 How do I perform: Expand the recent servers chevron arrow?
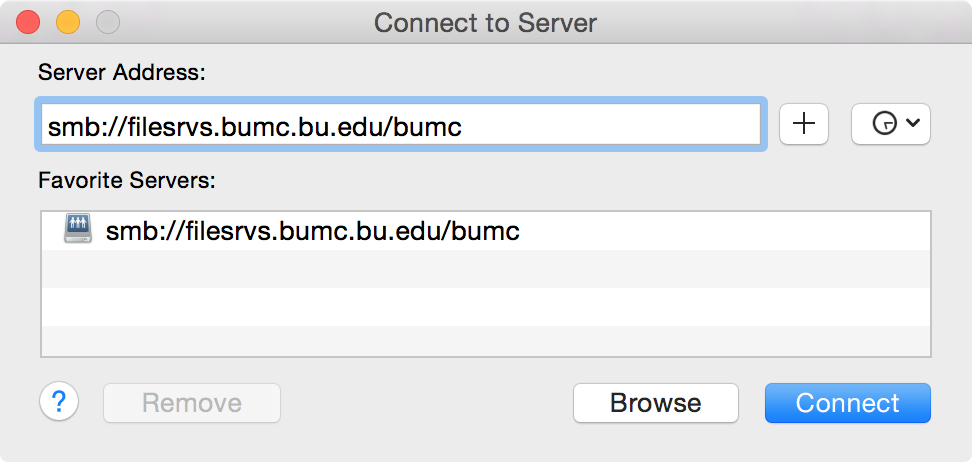point(912,123)
